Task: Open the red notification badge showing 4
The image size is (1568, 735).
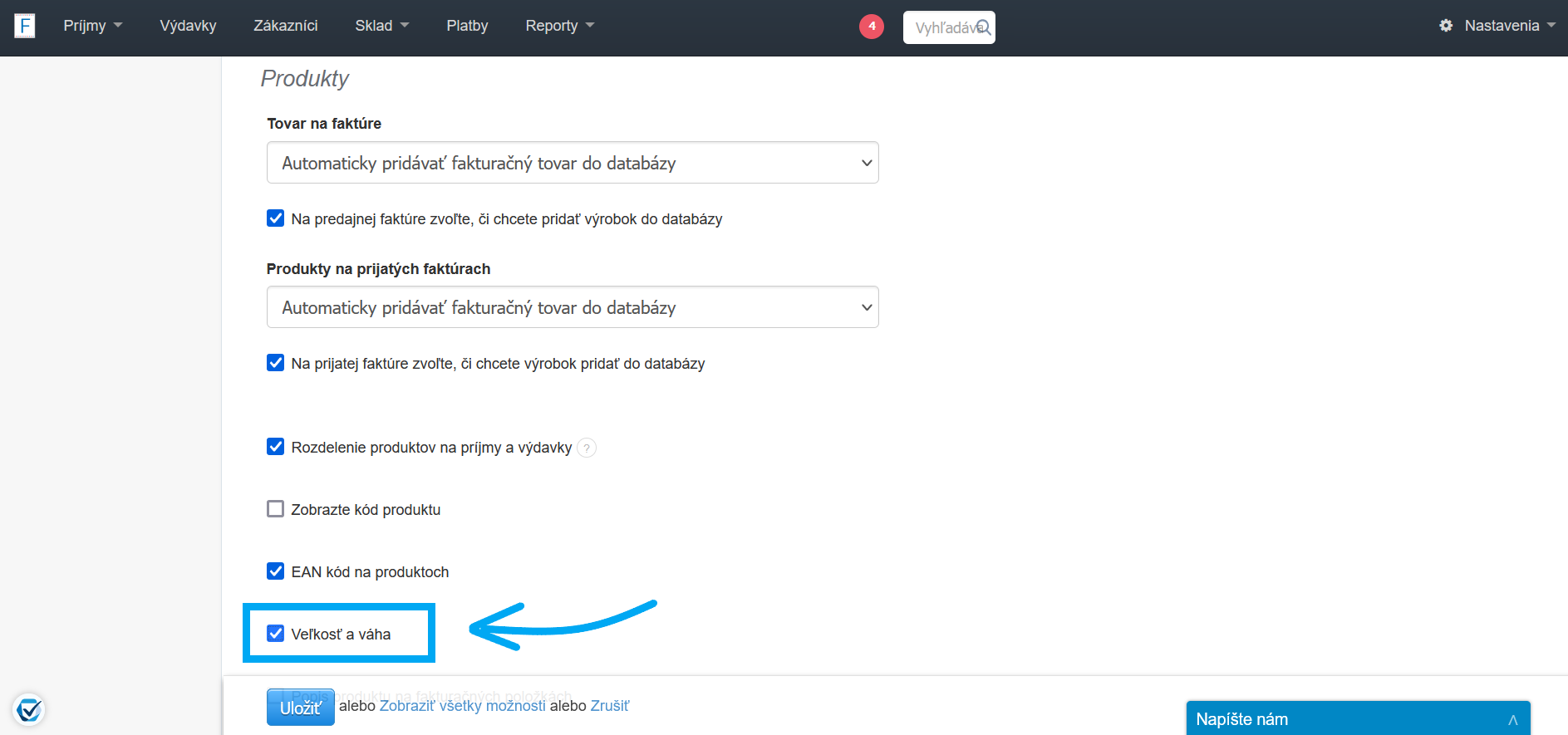Action: 872,27
